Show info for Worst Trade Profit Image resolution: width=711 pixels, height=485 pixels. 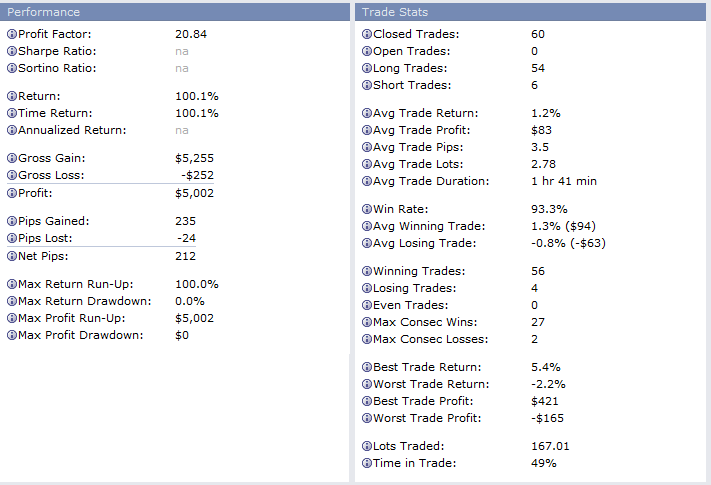(x=367, y=418)
